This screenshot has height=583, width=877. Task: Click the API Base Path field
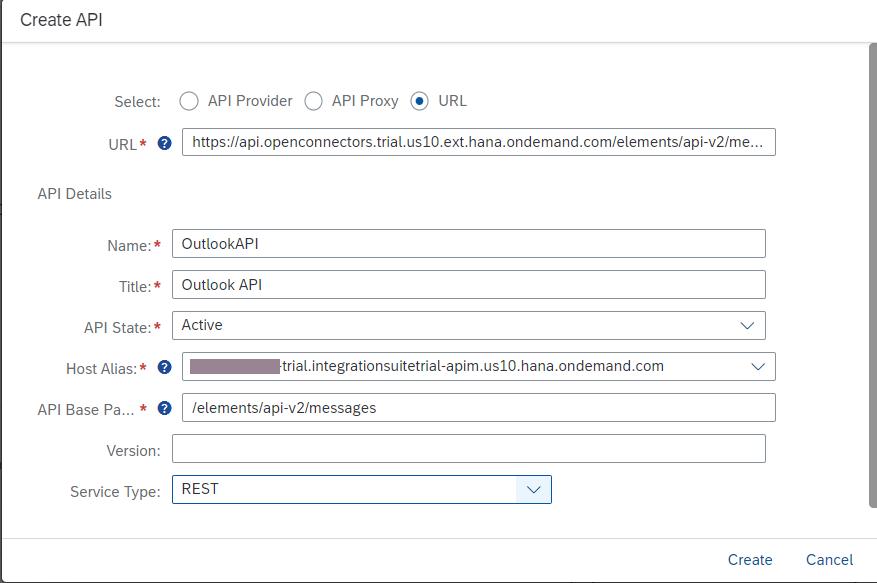(474, 407)
